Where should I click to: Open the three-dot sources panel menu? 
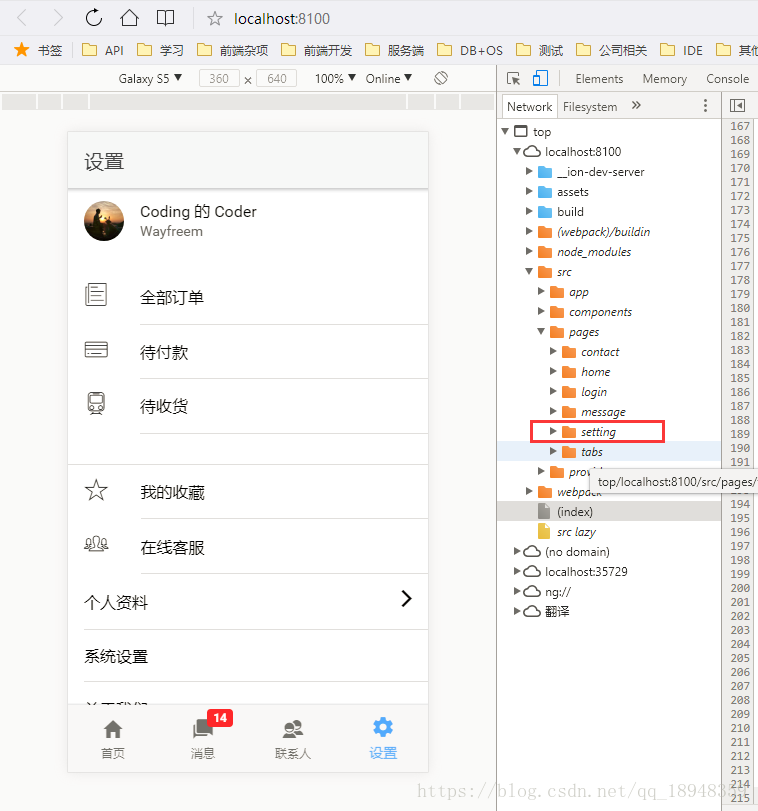click(705, 106)
